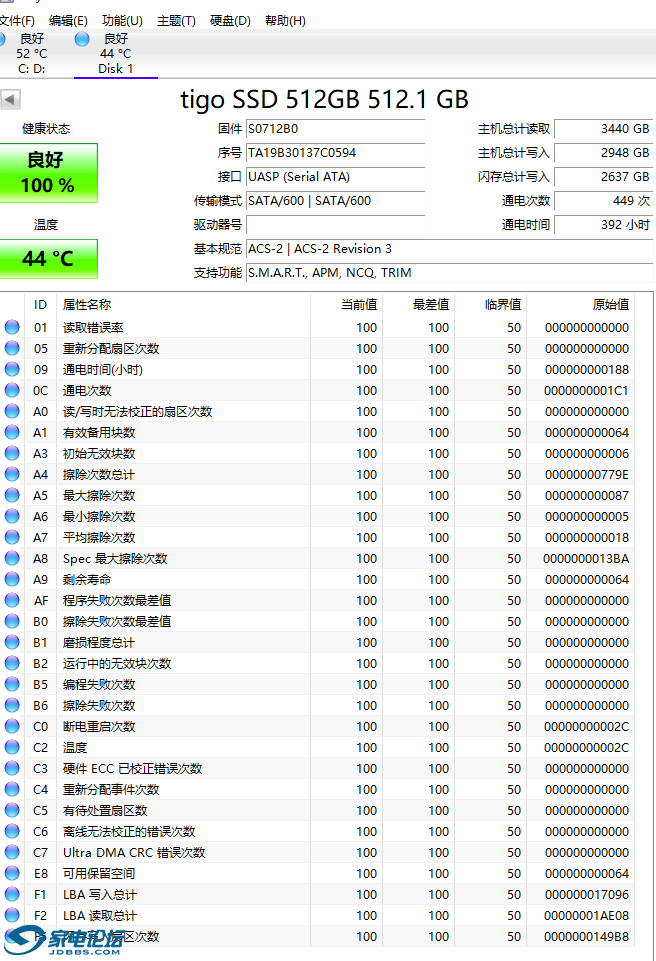The width and height of the screenshot is (656, 961).
Task: Click status orb for B2 运行中的无效块次数
Action: pyautogui.click(x=12, y=663)
